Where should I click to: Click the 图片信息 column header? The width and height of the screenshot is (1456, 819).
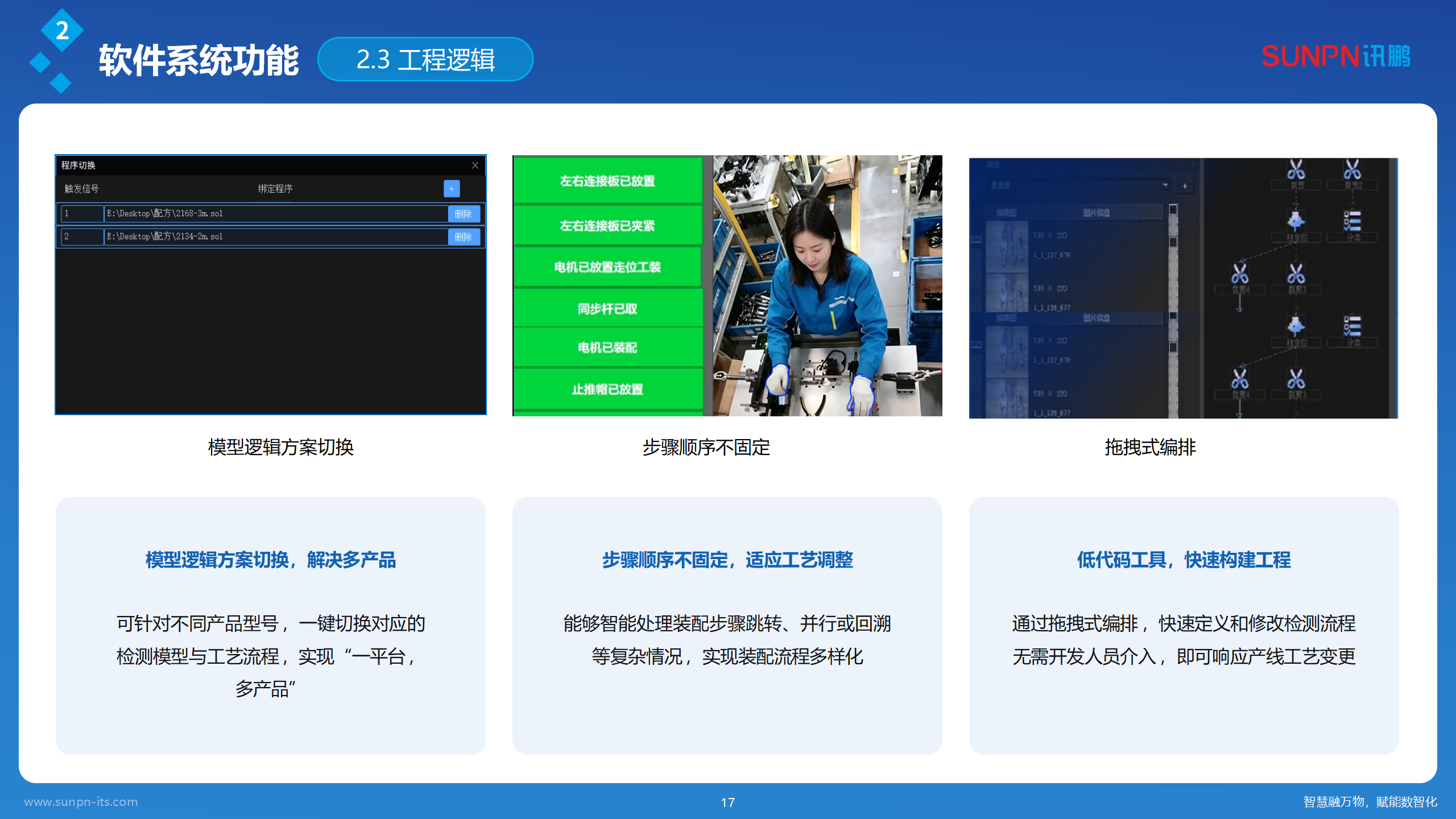(1097, 213)
